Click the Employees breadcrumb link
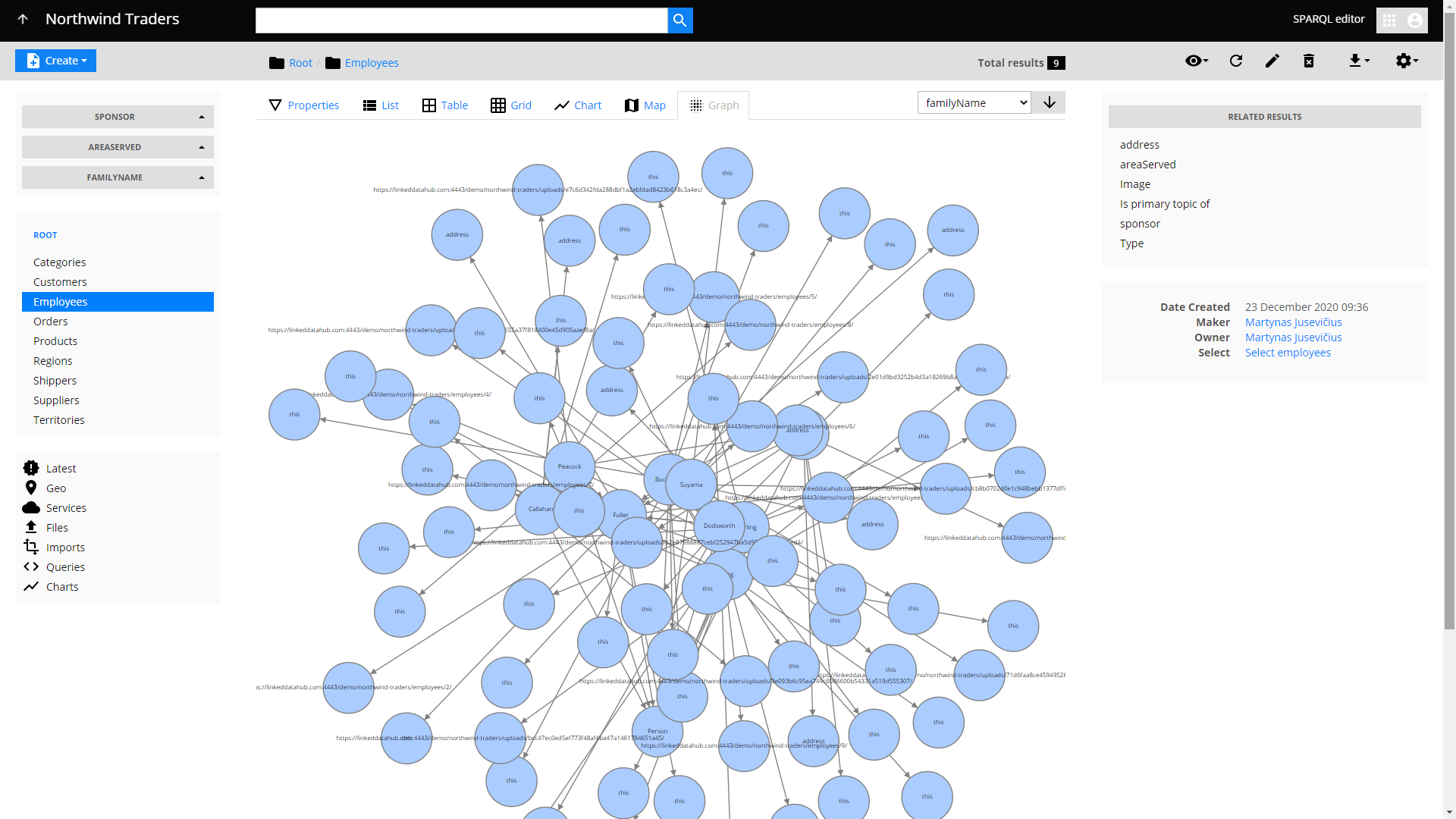The height and width of the screenshot is (819, 1456). pyautogui.click(x=372, y=63)
